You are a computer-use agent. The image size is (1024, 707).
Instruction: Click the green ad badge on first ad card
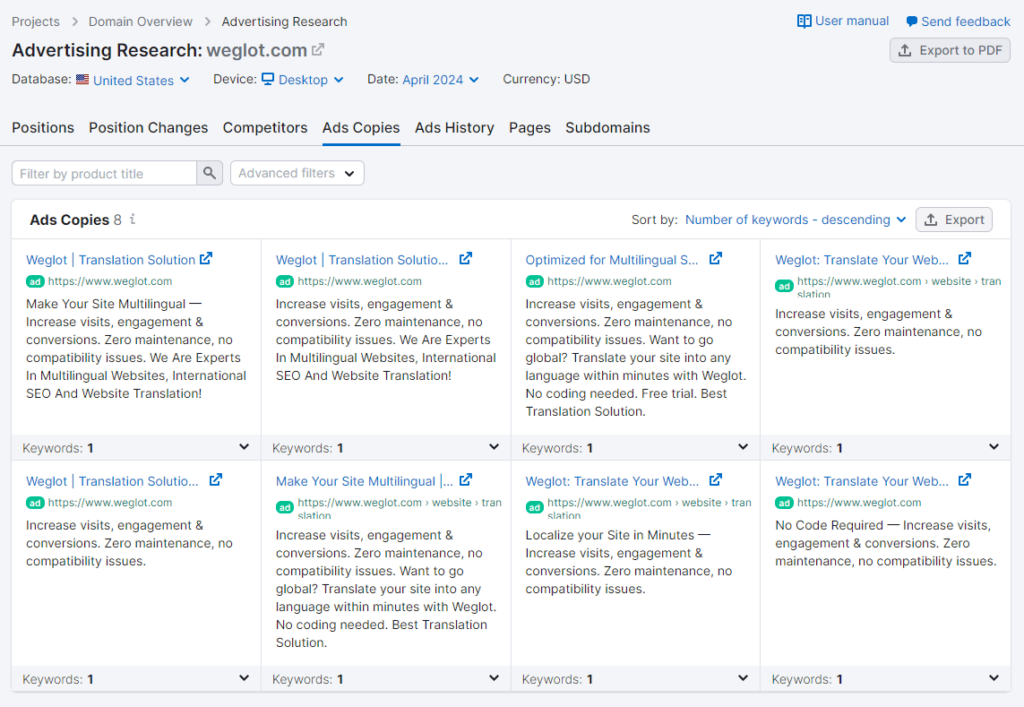[34, 281]
